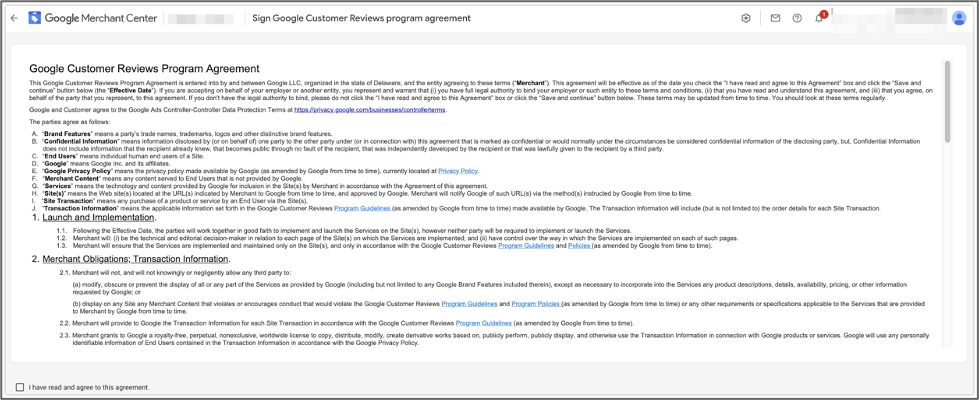Click the 'Google Privacy Policy' definition term

coord(75,171)
